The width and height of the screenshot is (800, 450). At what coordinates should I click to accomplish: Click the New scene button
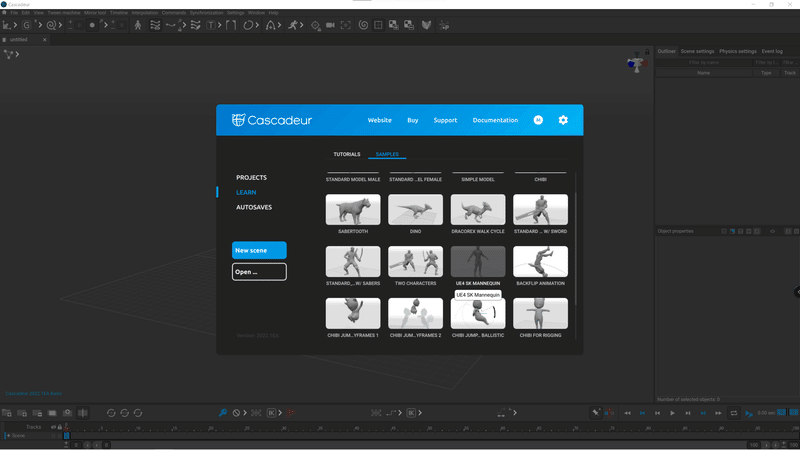click(259, 251)
